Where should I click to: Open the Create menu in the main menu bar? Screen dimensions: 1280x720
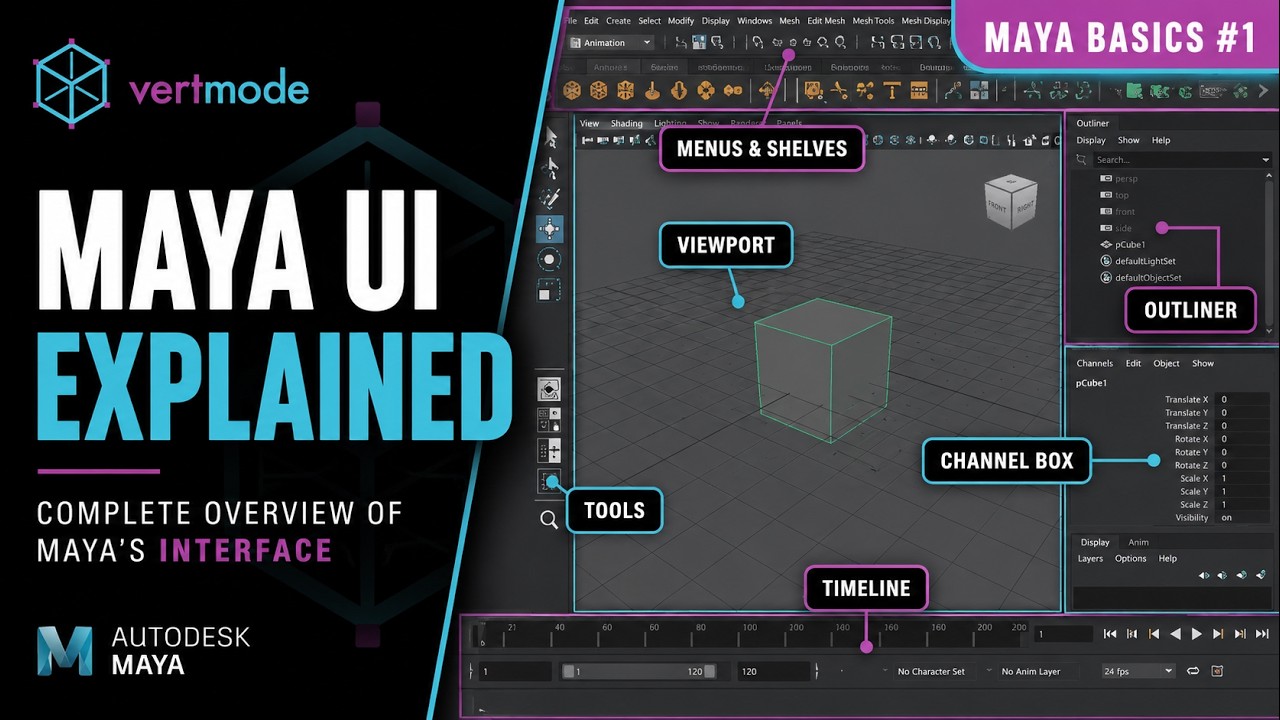[618, 21]
